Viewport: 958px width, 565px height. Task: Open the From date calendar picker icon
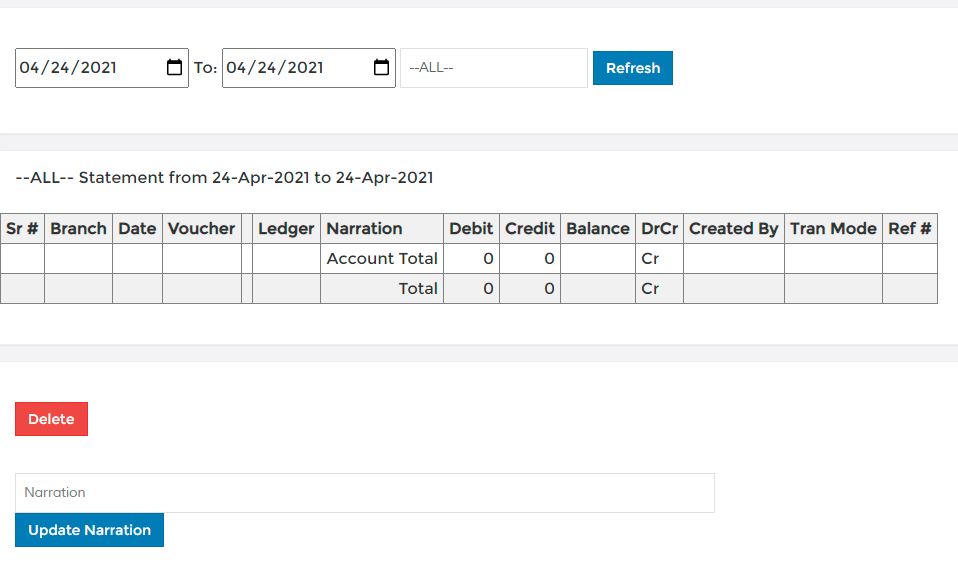pyautogui.click(x=174, y=67)
